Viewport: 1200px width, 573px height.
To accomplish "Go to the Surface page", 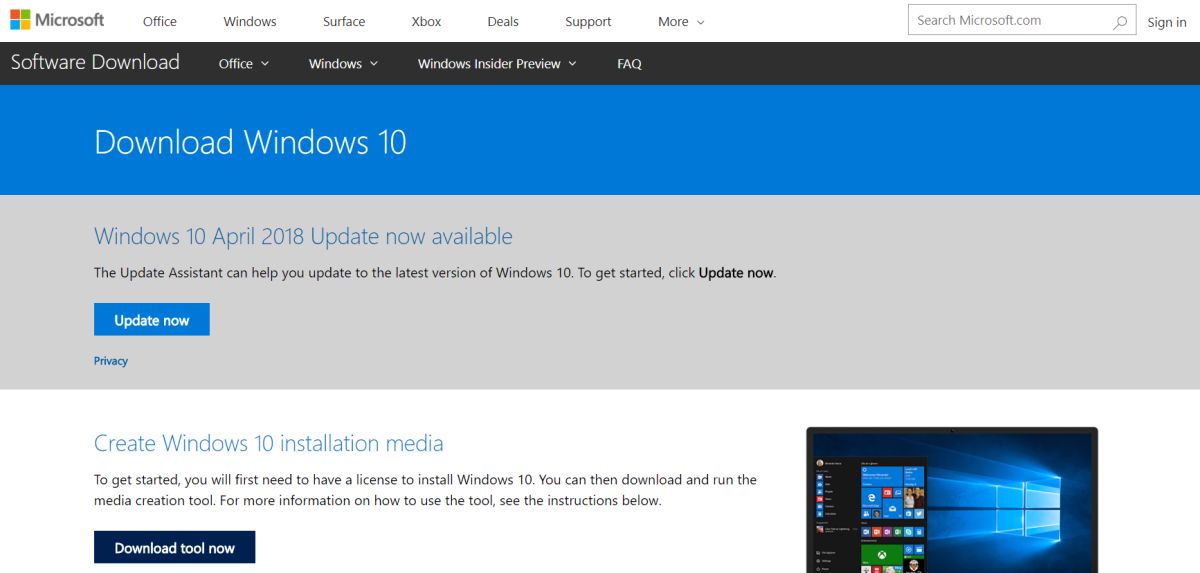I will [344, 21].
